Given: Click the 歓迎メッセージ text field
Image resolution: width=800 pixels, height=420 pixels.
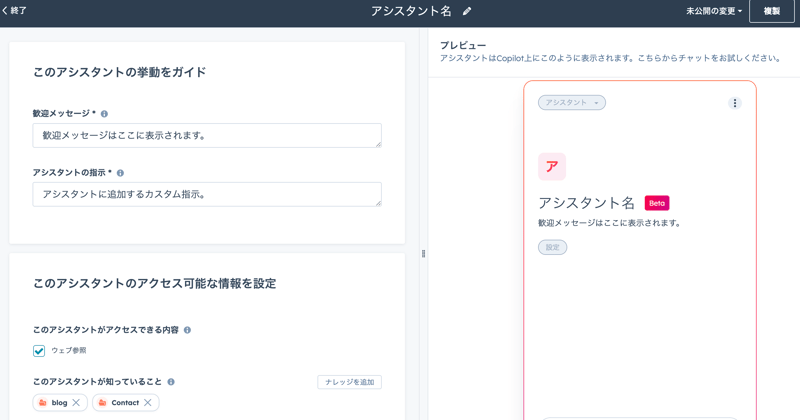Looking at the screenshot, I should point(206,135).
